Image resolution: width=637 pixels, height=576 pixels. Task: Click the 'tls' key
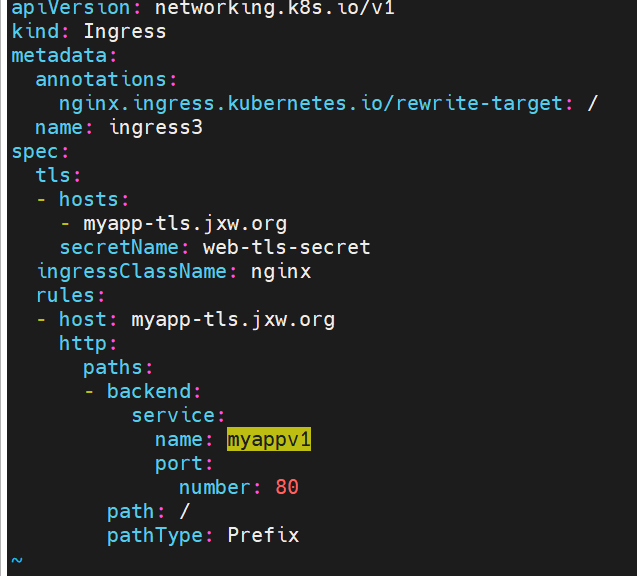(53, 175)
